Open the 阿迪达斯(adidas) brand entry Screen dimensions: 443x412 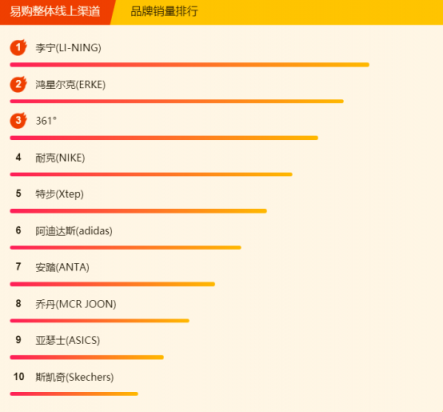point(74,231)
